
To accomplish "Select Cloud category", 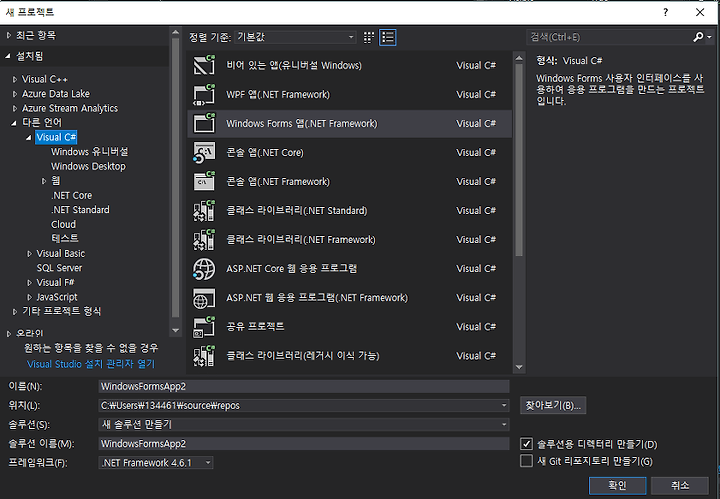I will click(x=63, y=224).
